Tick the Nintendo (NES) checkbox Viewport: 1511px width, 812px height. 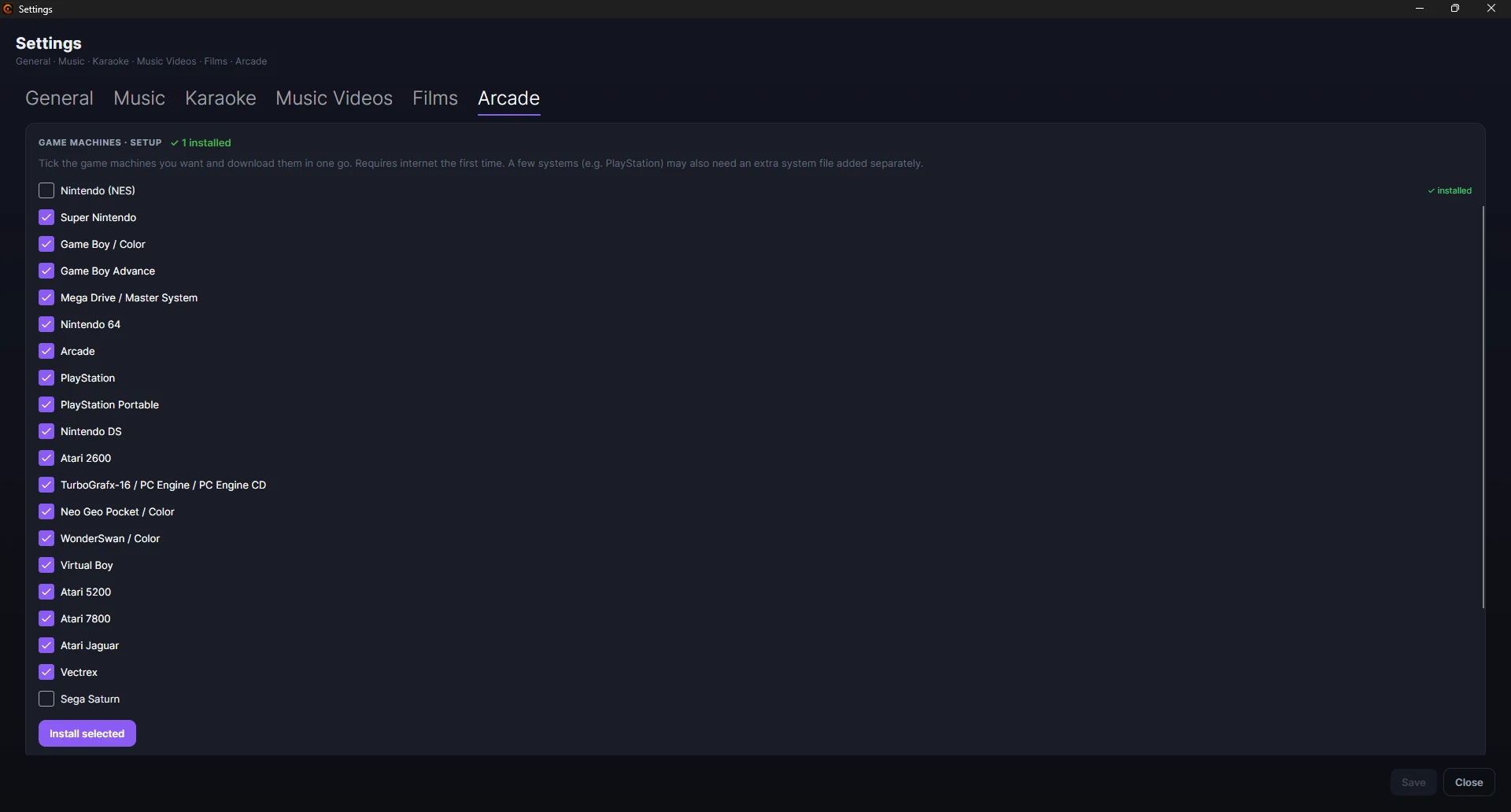(x=46, y=191)
